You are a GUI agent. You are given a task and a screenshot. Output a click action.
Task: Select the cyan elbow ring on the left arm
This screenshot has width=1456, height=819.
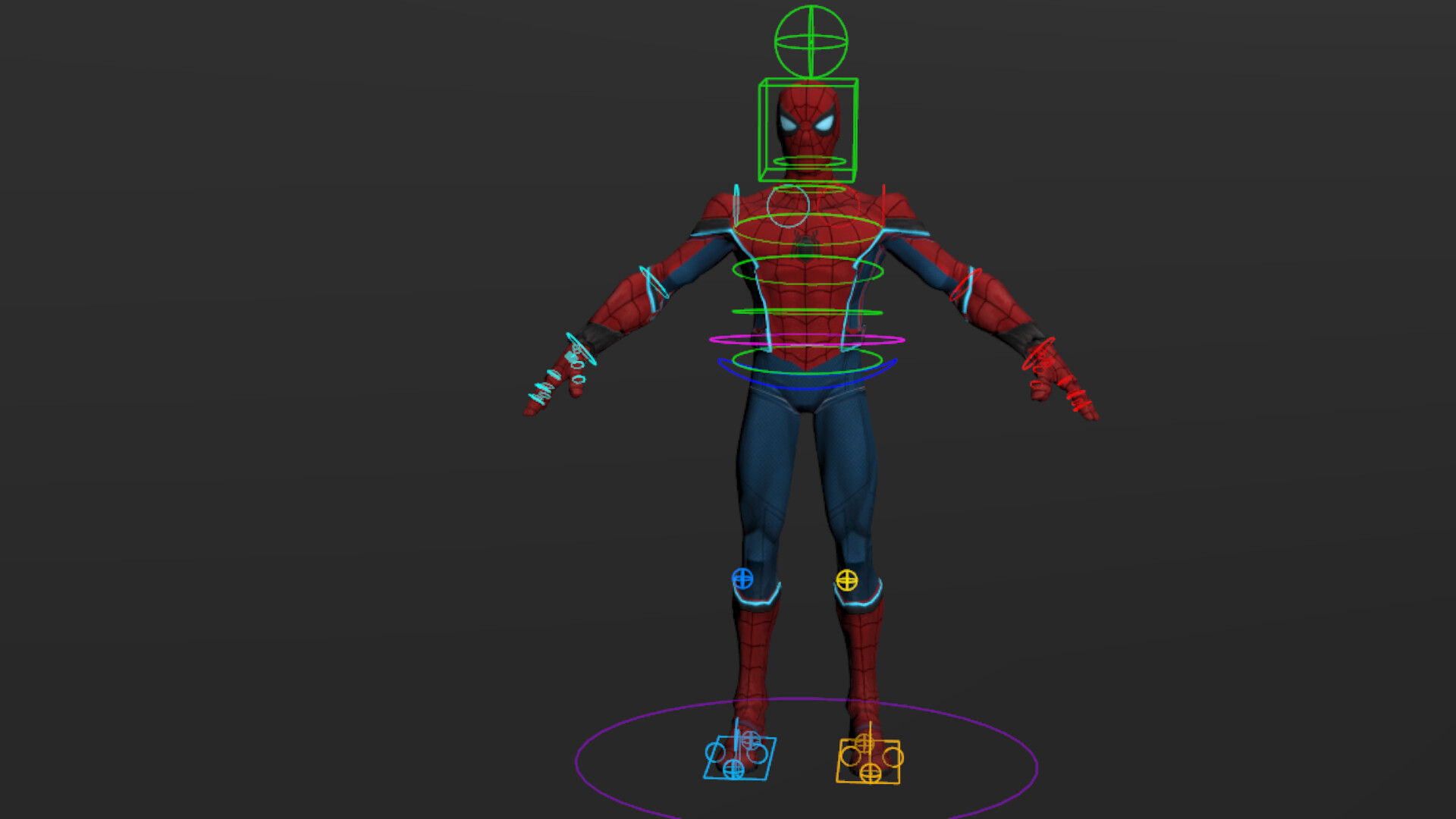pyautogui.click(x=653, y=282)
